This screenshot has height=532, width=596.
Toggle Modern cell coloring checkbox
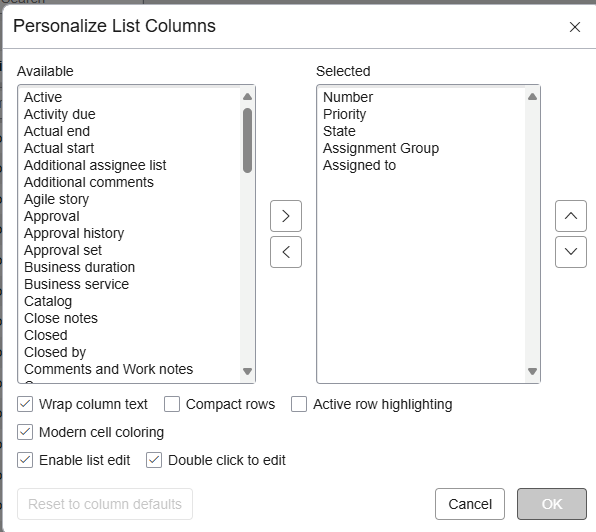25,432
